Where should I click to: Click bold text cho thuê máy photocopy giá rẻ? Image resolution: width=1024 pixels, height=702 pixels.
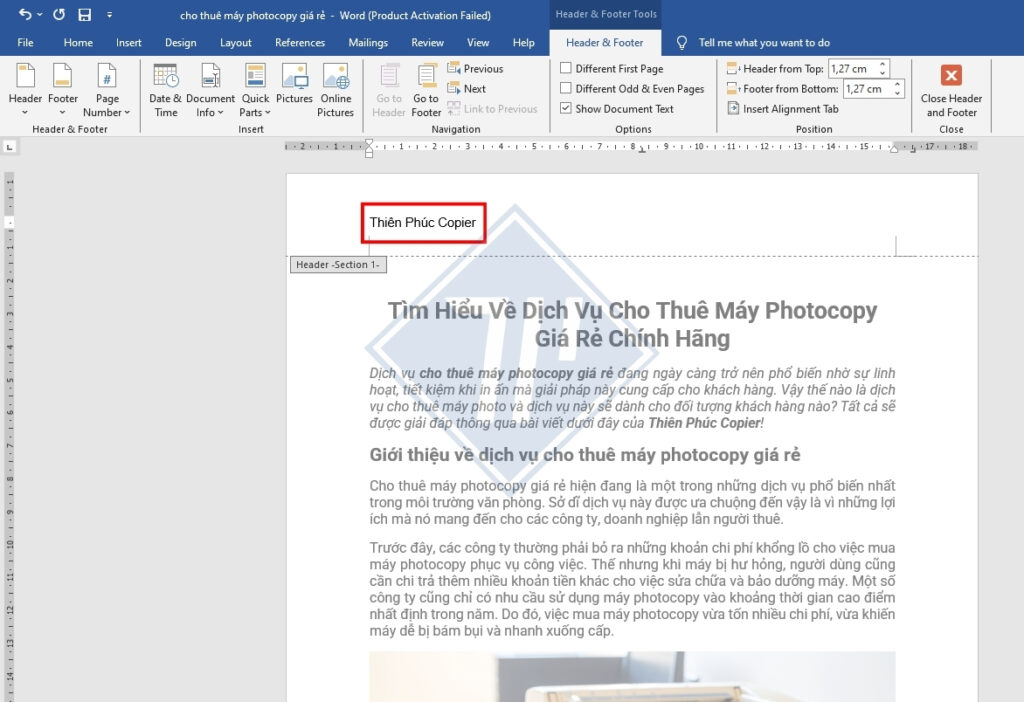coord(516,374)
